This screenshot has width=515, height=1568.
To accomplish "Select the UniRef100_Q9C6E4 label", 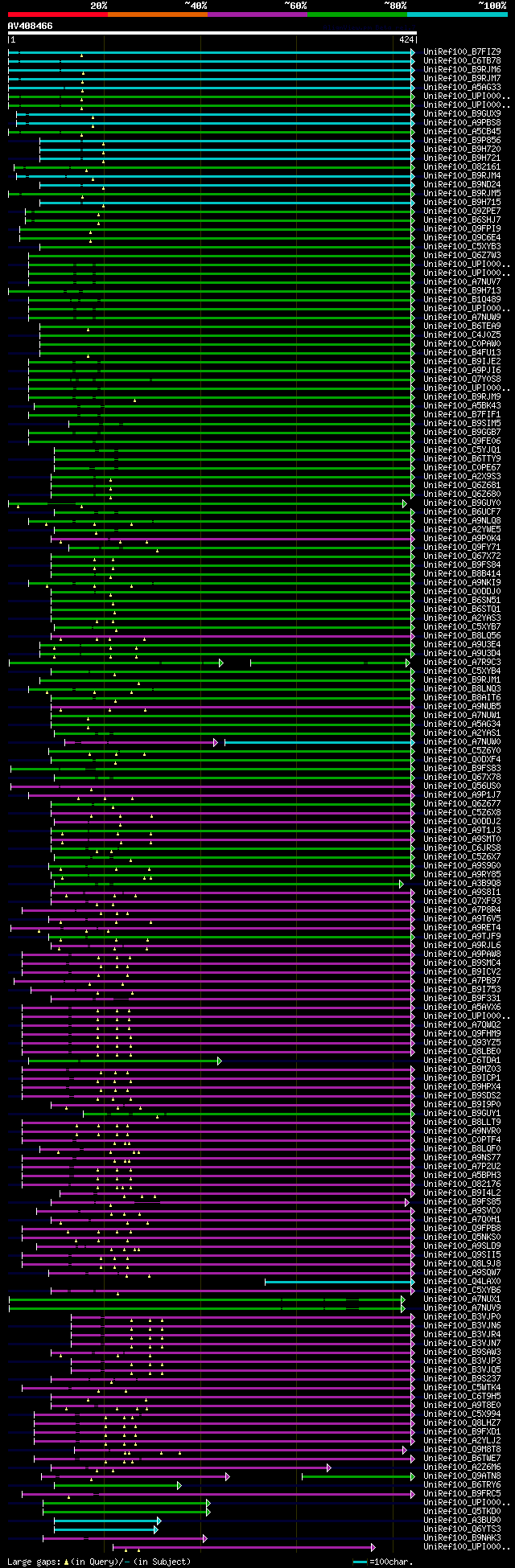I will point(462,238).
